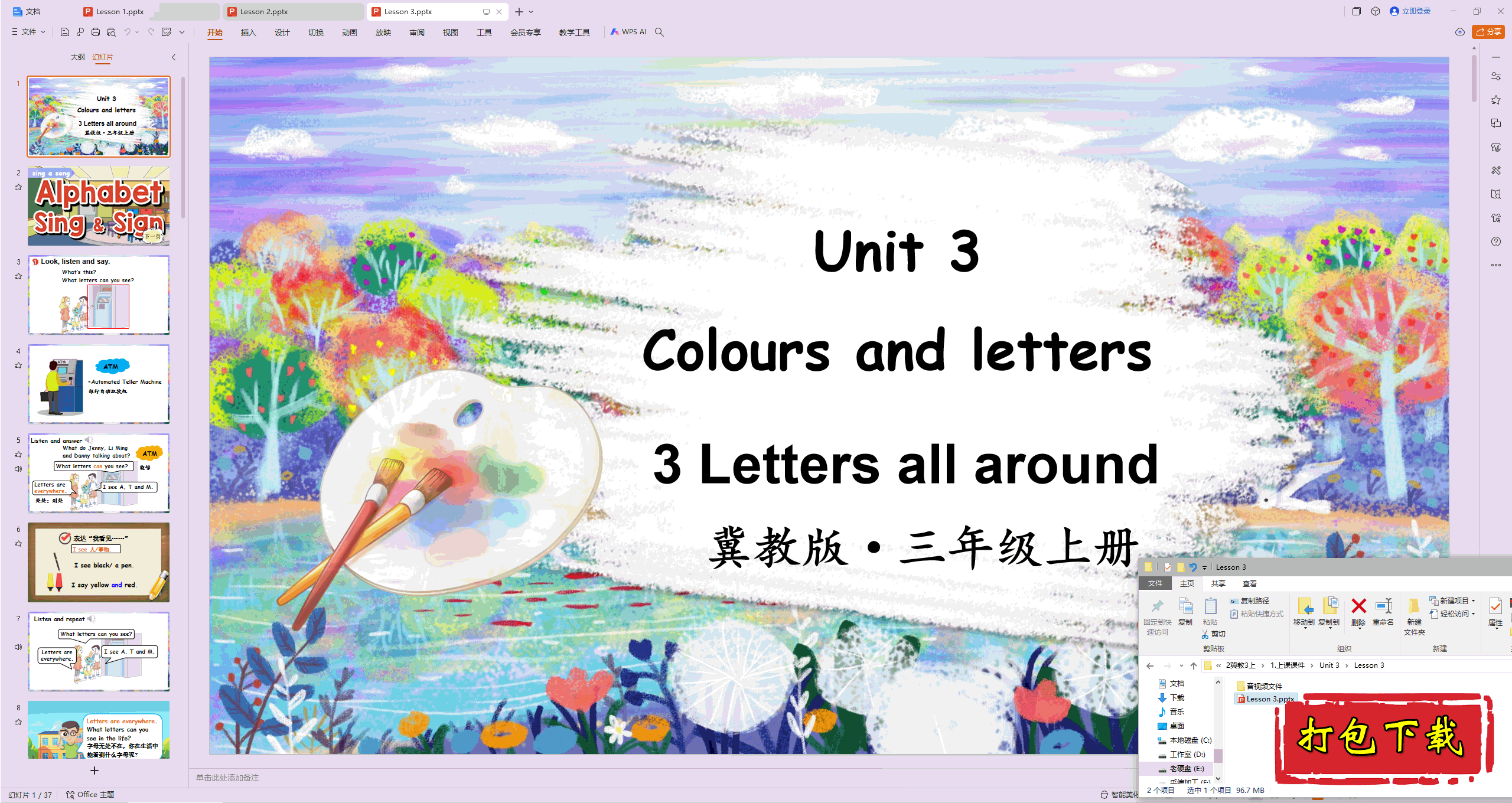Click Explorer Up directory arrow
This screenshot has height=803, width=1512.
[1193, 665]
